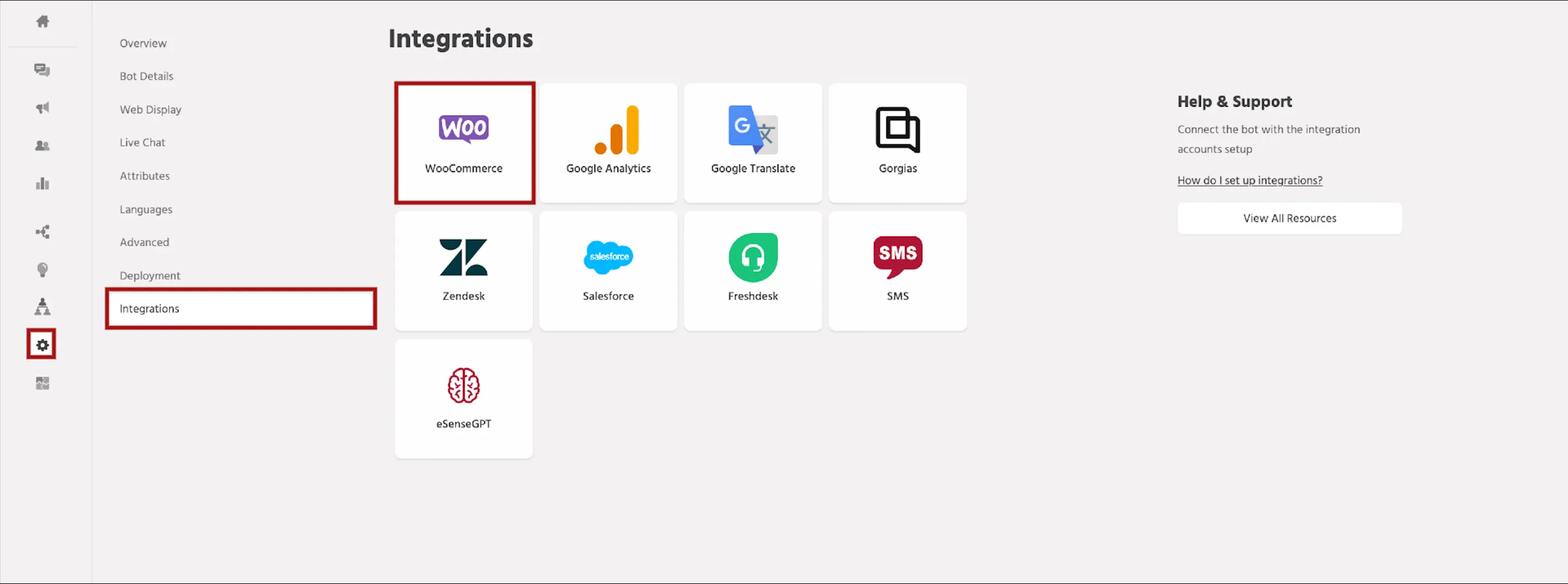Open the Bot Details settings page
This screenshot has height=584, width=1568.
146,76
